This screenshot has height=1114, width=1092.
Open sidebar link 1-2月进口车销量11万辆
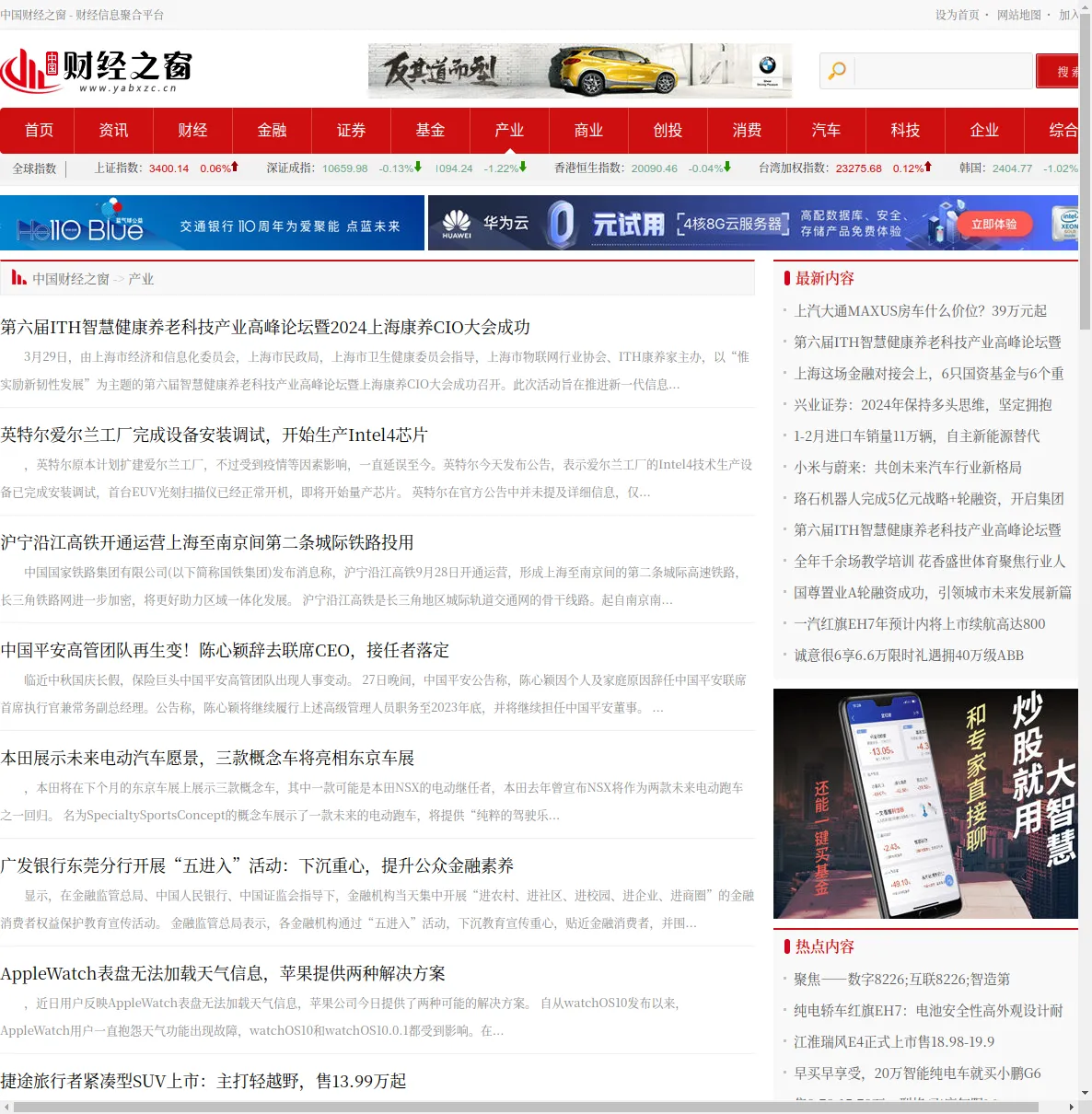pos(917,436)
